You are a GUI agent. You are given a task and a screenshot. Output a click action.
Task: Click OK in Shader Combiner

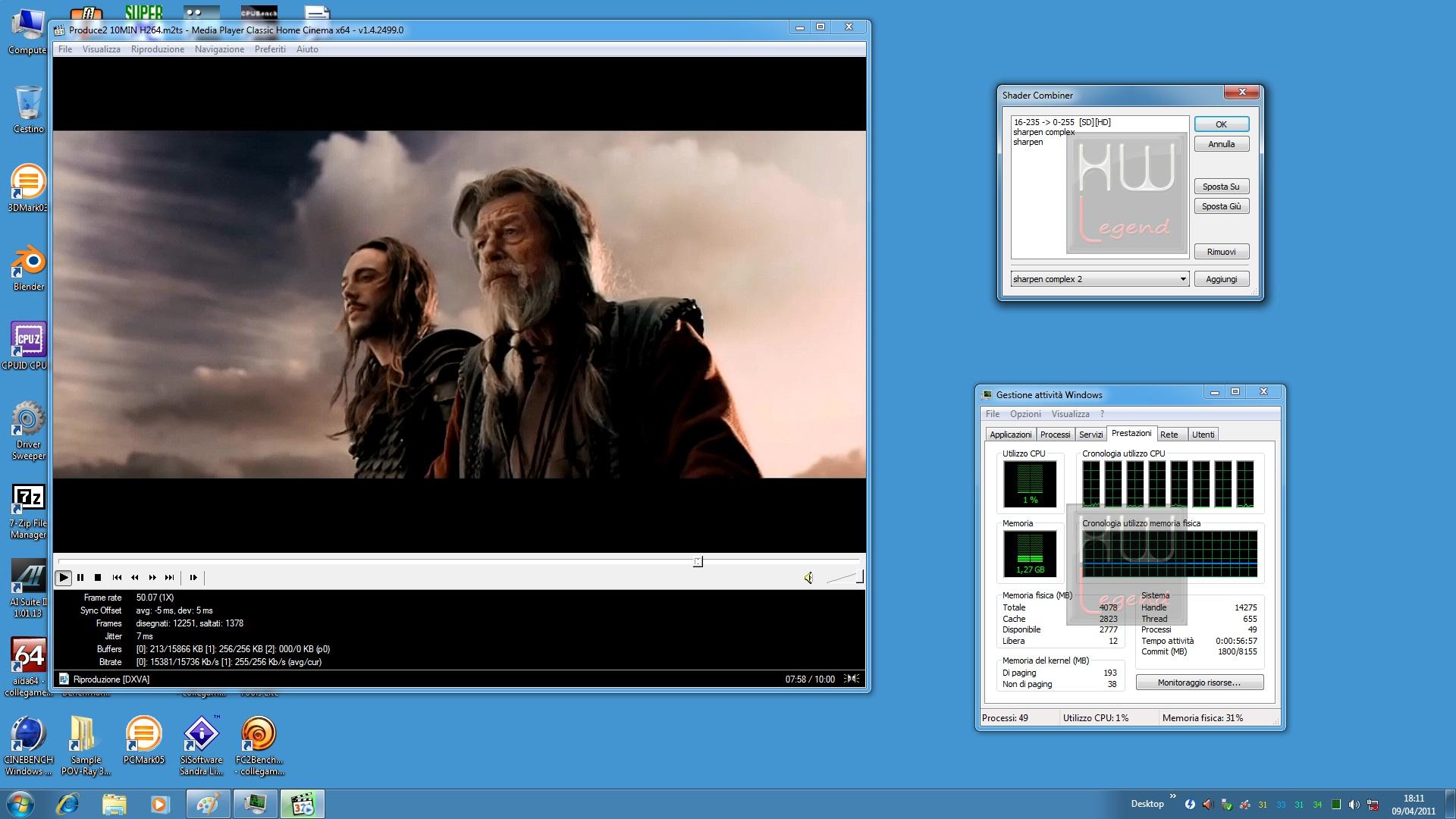tap(1221, 124)
